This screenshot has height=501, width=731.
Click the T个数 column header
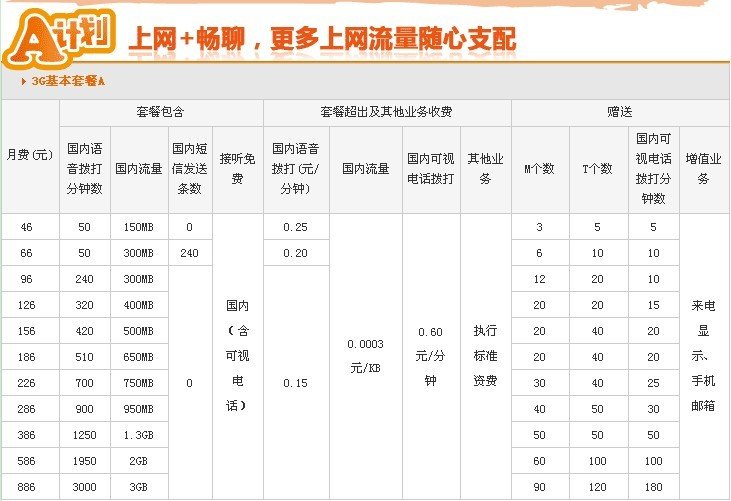pos(598,169)
